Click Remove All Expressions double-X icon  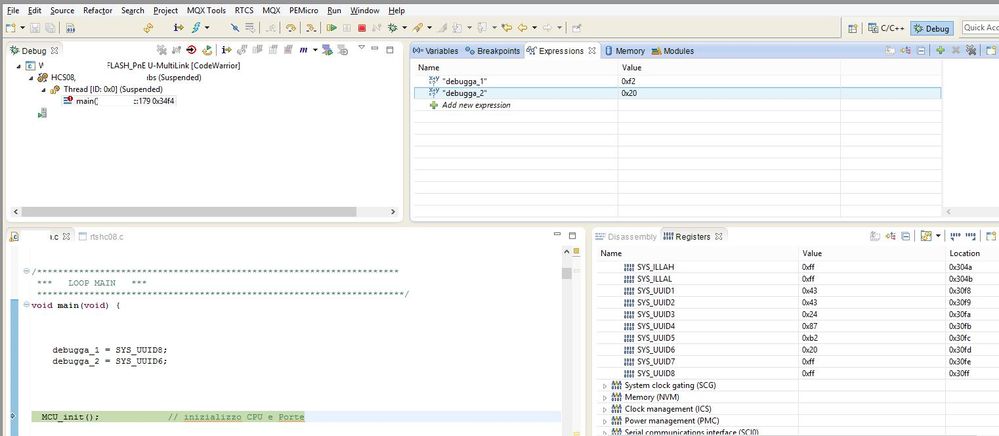tap(971, 50)
